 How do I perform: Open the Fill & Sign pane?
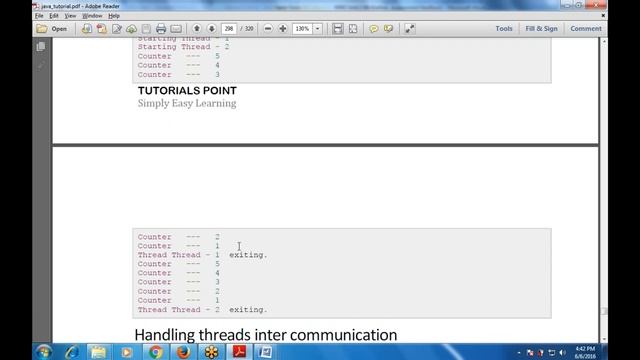[x=541, y=29]
